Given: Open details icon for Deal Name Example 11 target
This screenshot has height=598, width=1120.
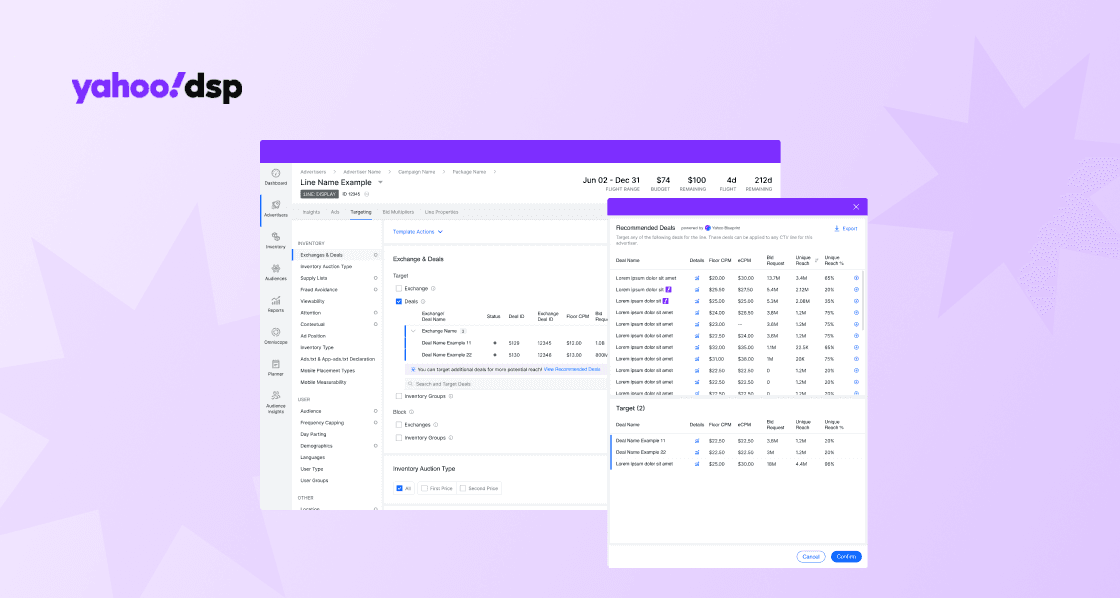Looking at the screenshot, I should [696, 441].
